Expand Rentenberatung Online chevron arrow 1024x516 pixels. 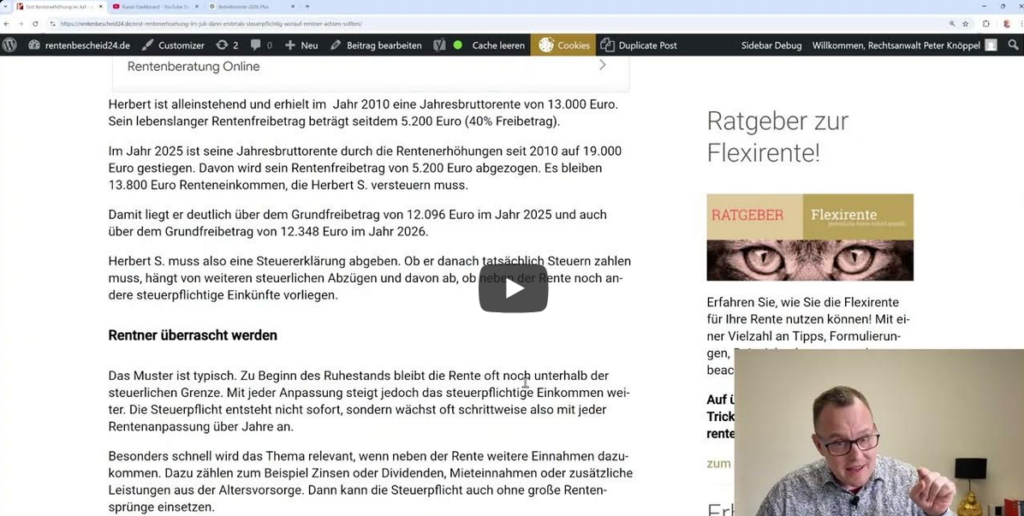(602, 65)
